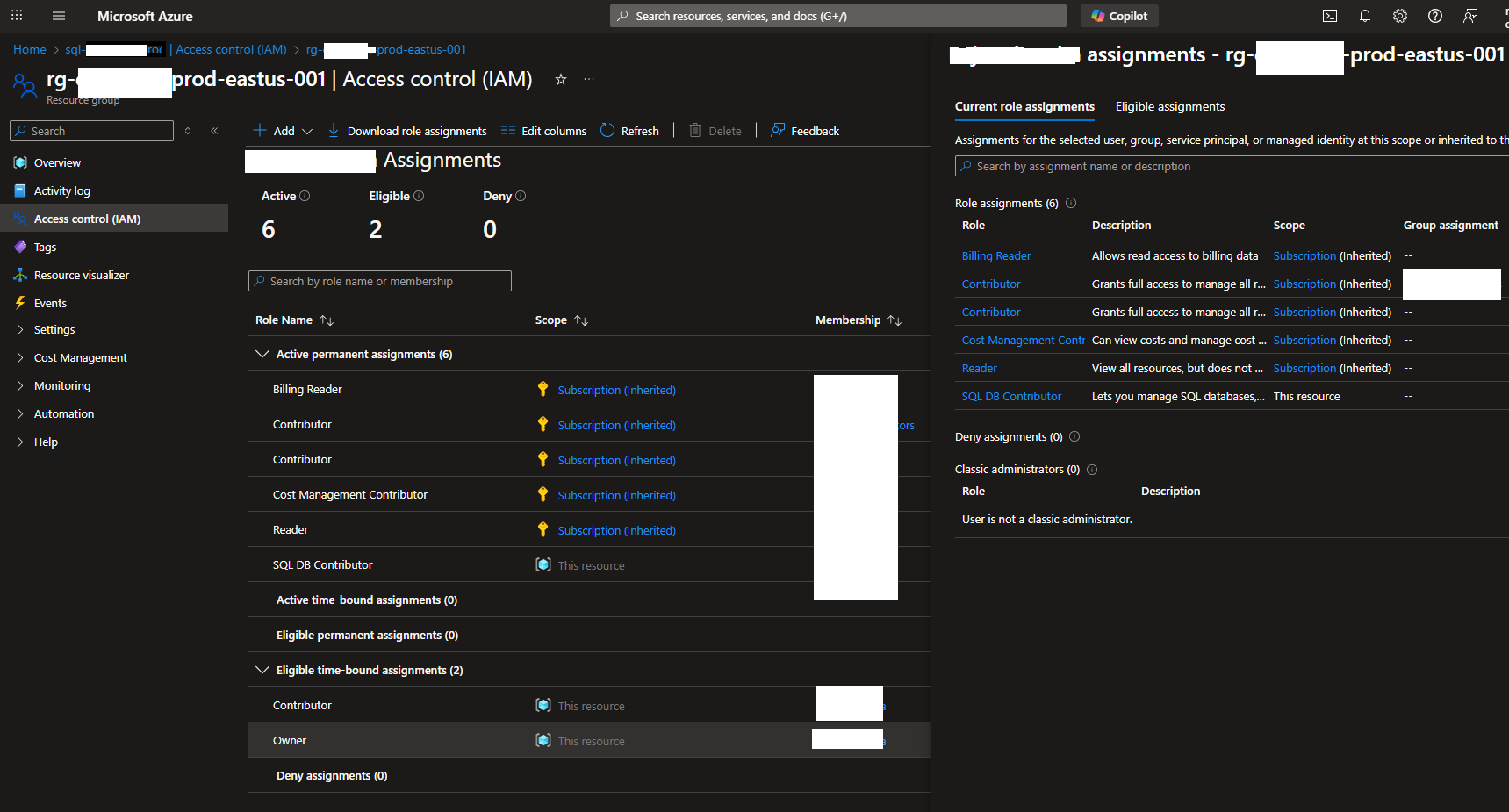Collapse Eligible time-bound assignments section
Image resolution: width=1509 pixels, height=812 pixels.
[x=262, y=670]
